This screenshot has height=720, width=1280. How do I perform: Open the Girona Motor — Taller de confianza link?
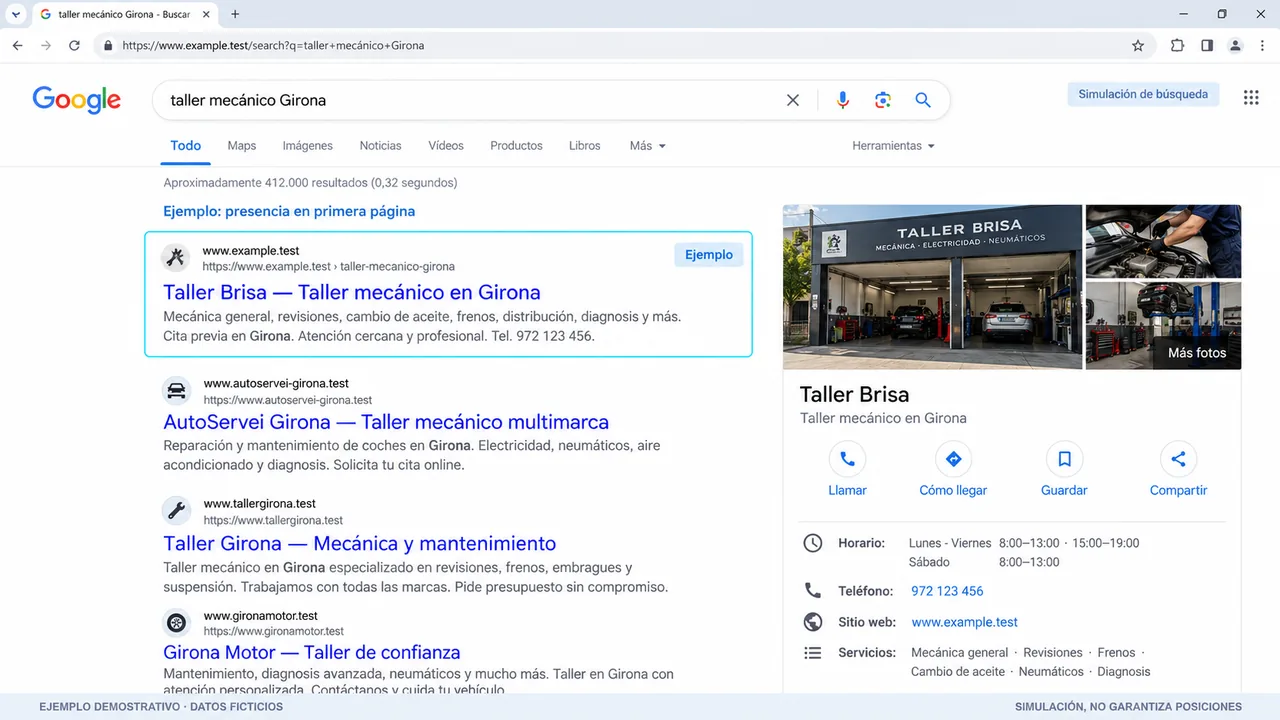coord(312,652)
